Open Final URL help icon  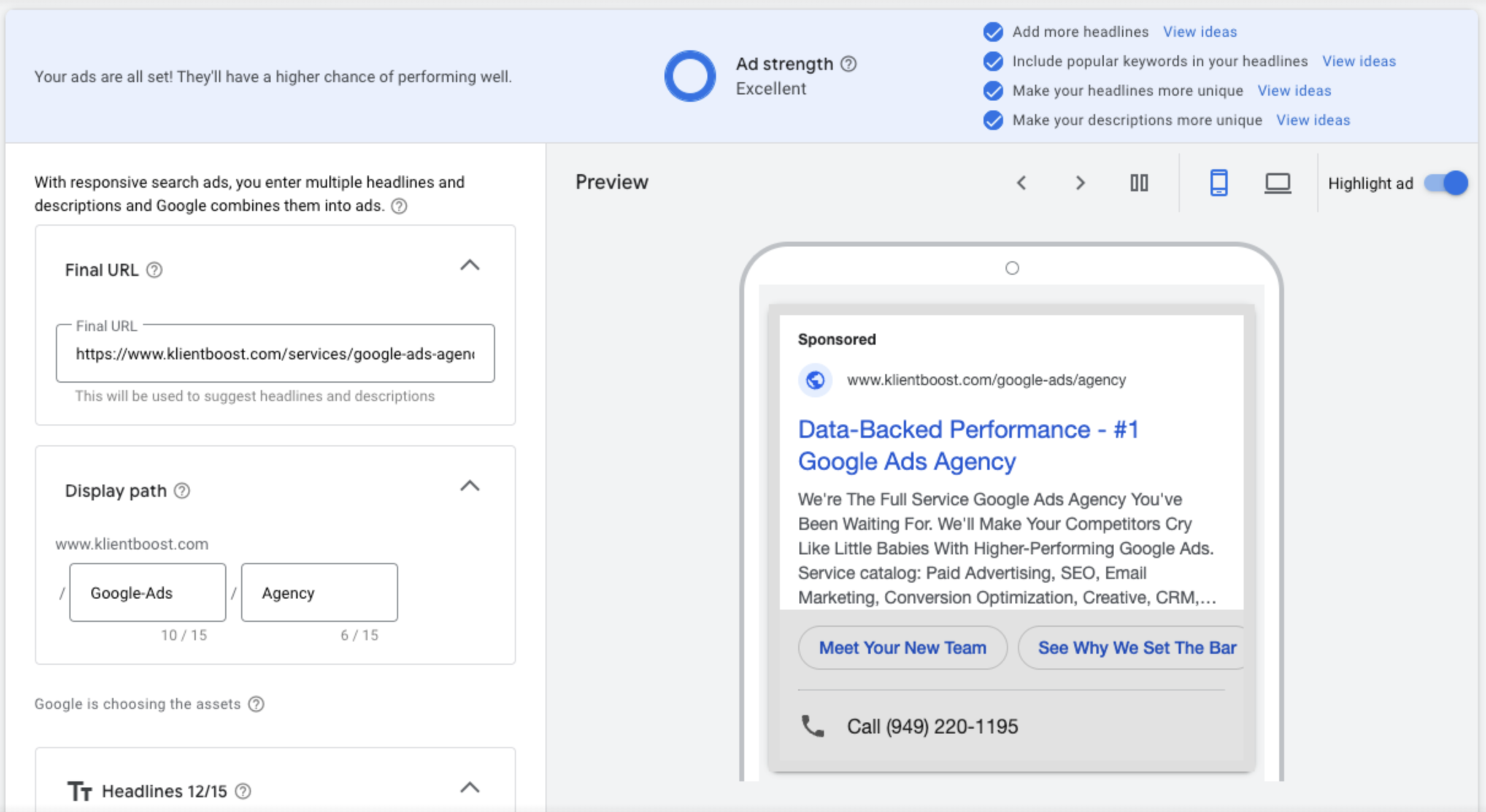tap(155, 270)
